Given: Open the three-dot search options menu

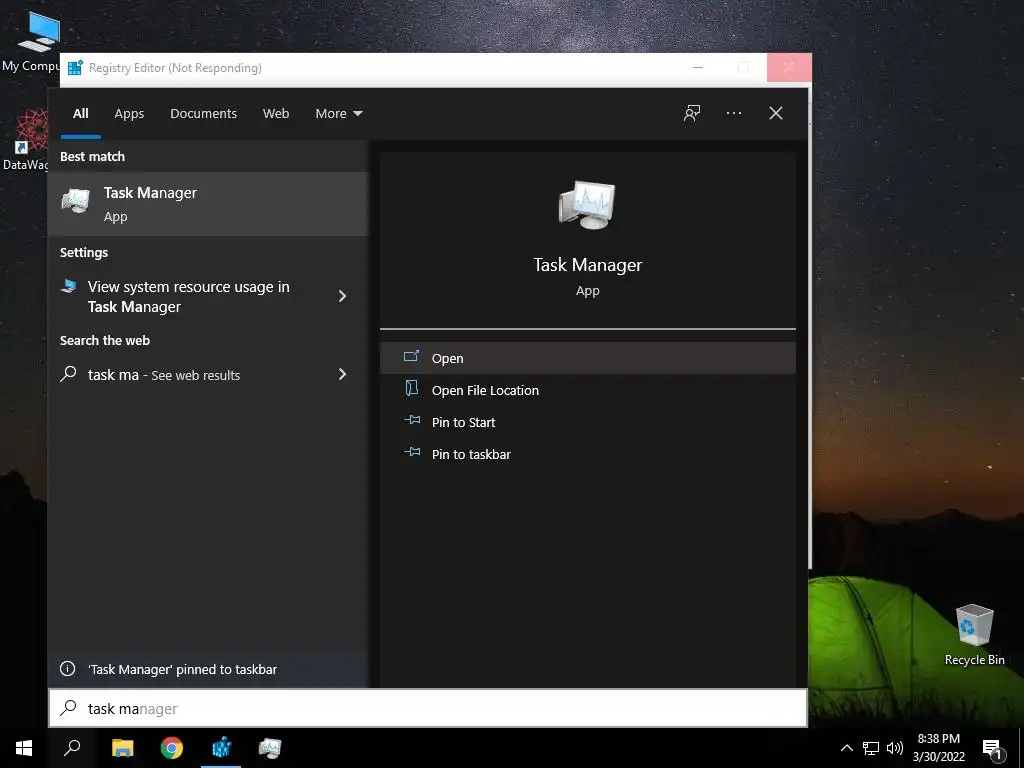Looking at the screenshot, I should click(733, 114).
